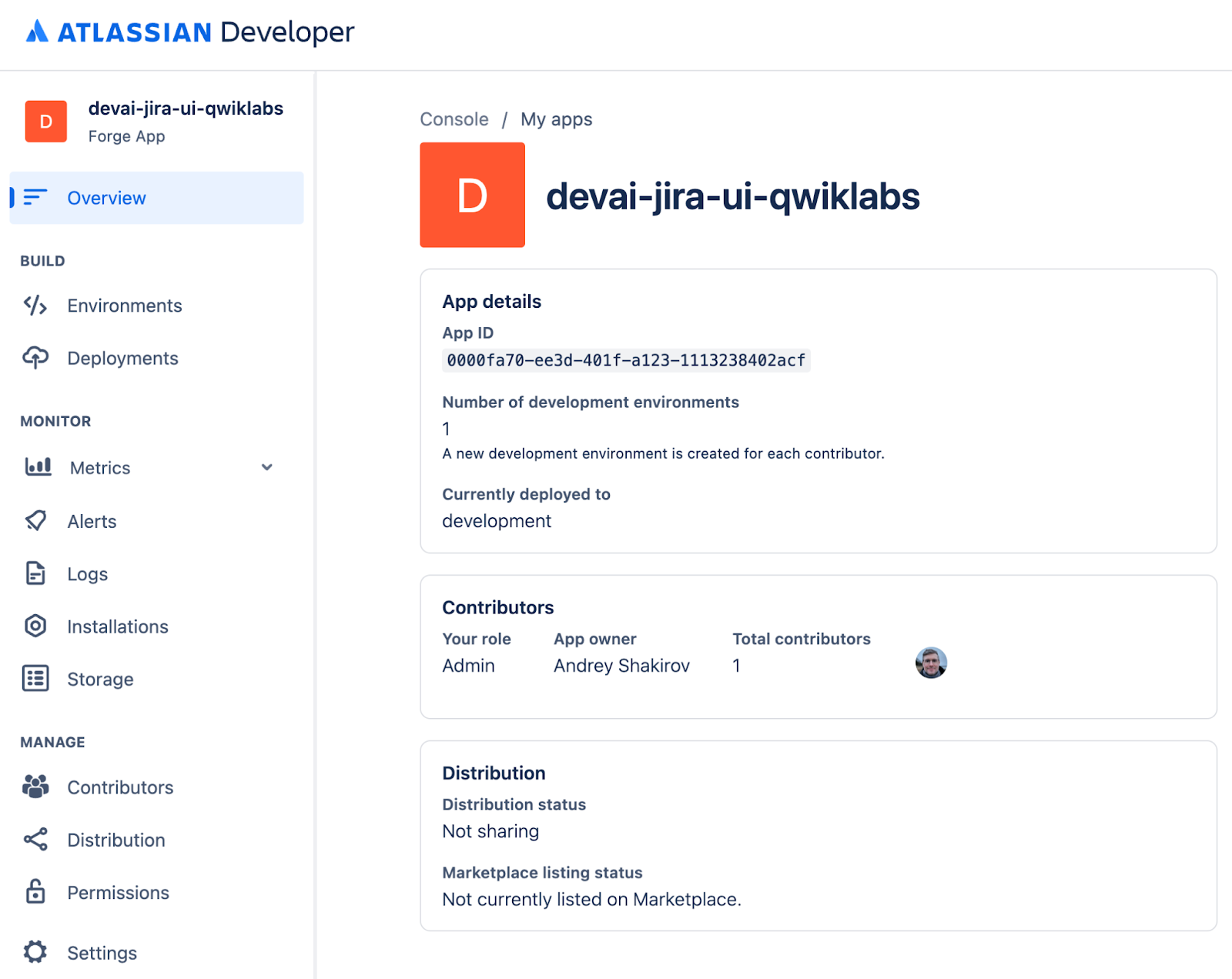1232x979 pixels.
Task: Click the development deployed environment value
Action: pyautogui.click(x=497, y=521)
